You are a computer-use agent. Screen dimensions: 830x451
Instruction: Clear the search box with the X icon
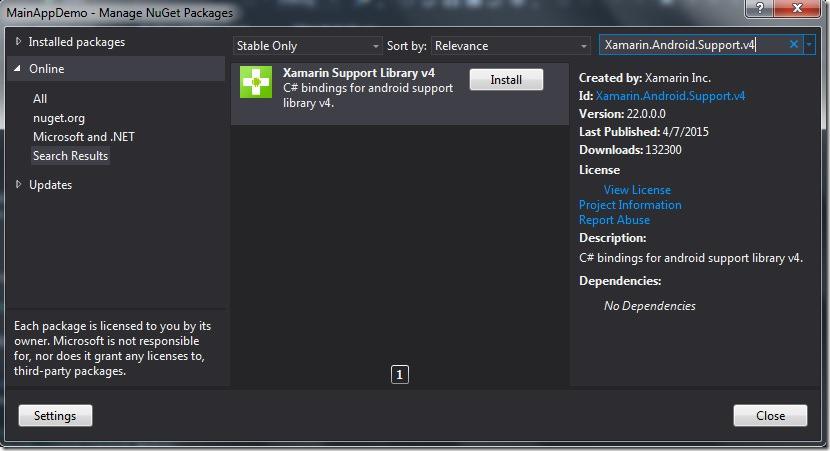[x=793, y=45]
